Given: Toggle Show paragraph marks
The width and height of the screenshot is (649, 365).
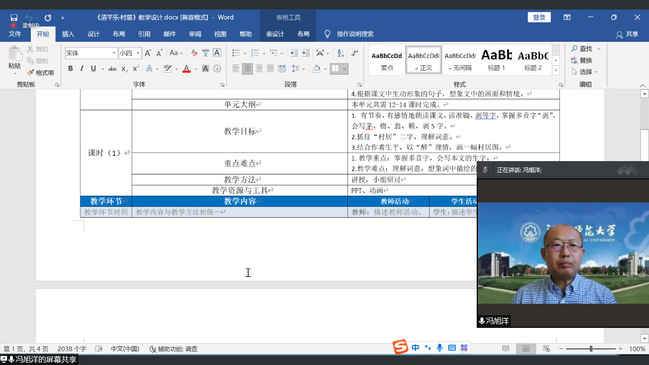Looking at the screenshot, I should (x=355, y=53).
